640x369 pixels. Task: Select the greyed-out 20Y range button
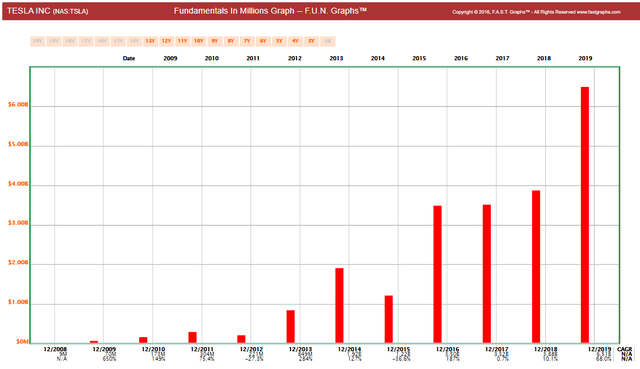click(x=38, y=41)
